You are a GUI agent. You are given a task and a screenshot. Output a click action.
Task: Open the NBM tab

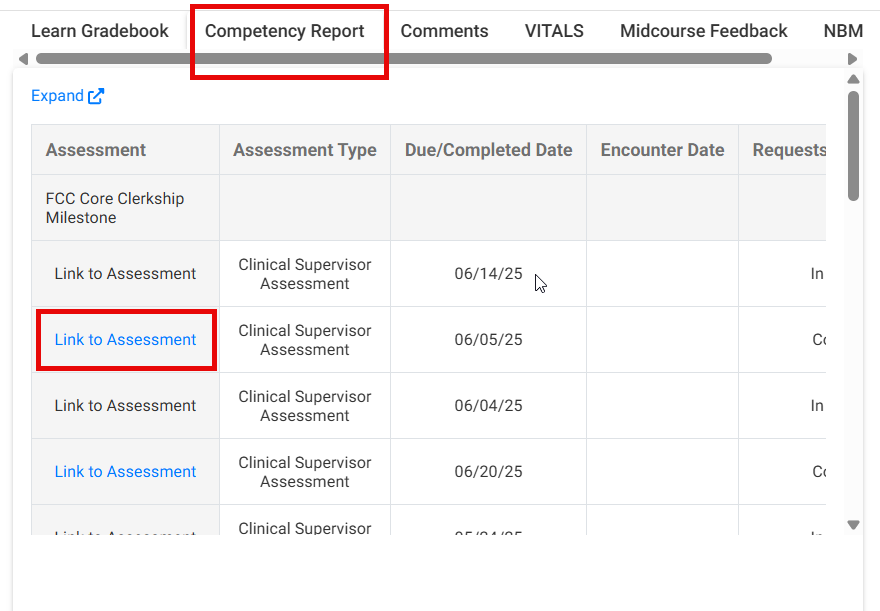click(x=844, y=31)
